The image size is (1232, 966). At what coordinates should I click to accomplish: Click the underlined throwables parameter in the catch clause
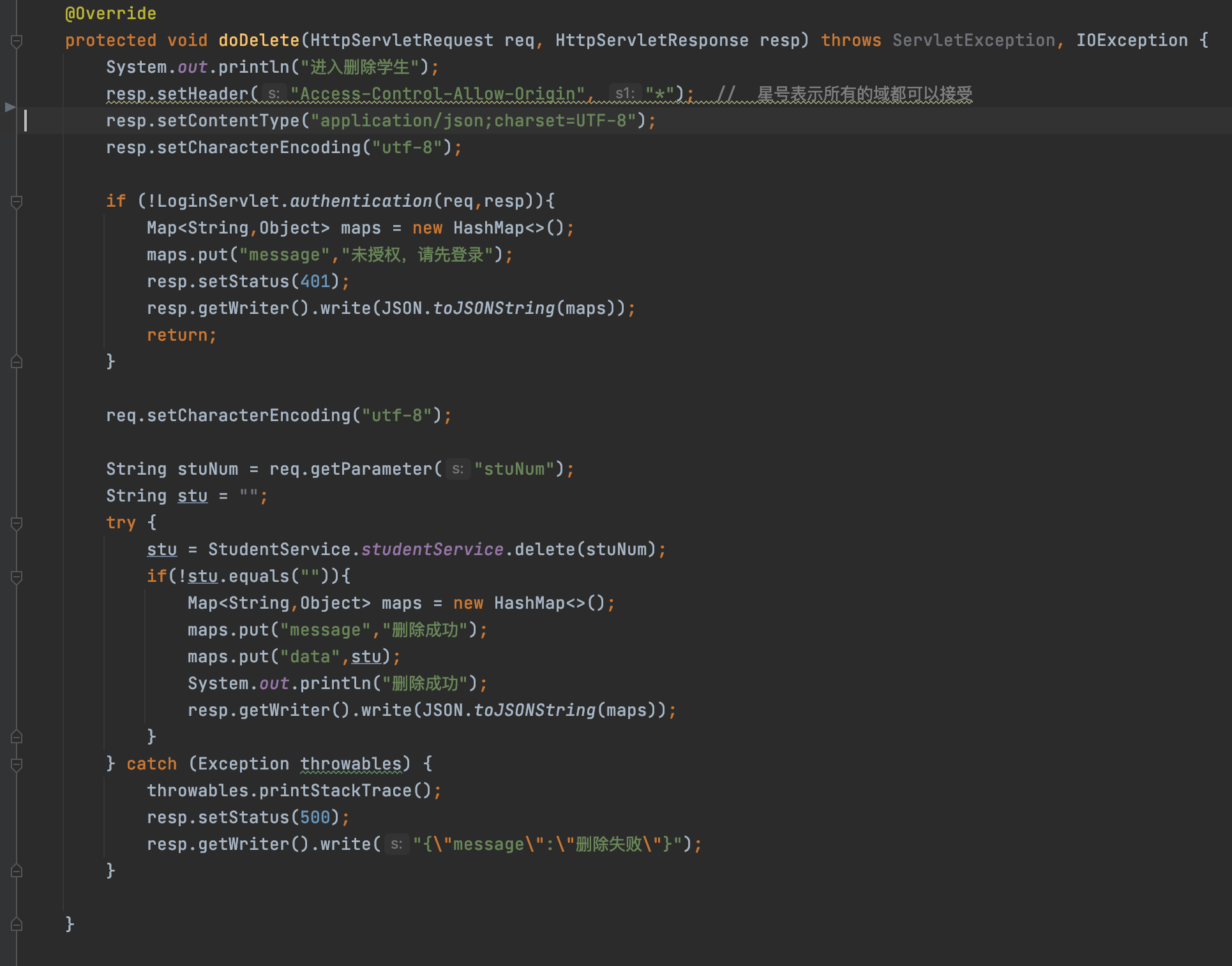[x=350, y=764]
